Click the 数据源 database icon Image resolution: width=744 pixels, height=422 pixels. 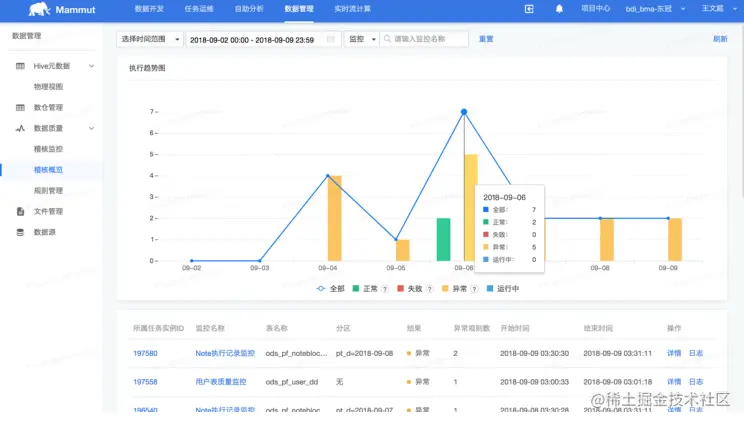click(x=20, y=232)
